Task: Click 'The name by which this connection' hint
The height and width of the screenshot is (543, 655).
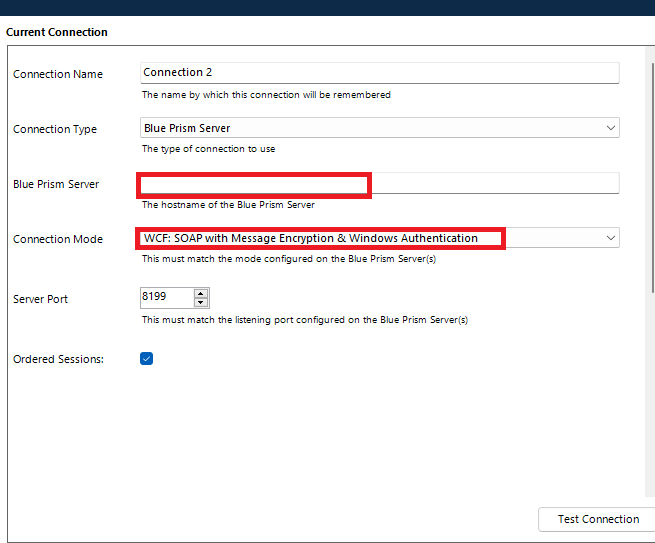Action: (x=266, y=95)
